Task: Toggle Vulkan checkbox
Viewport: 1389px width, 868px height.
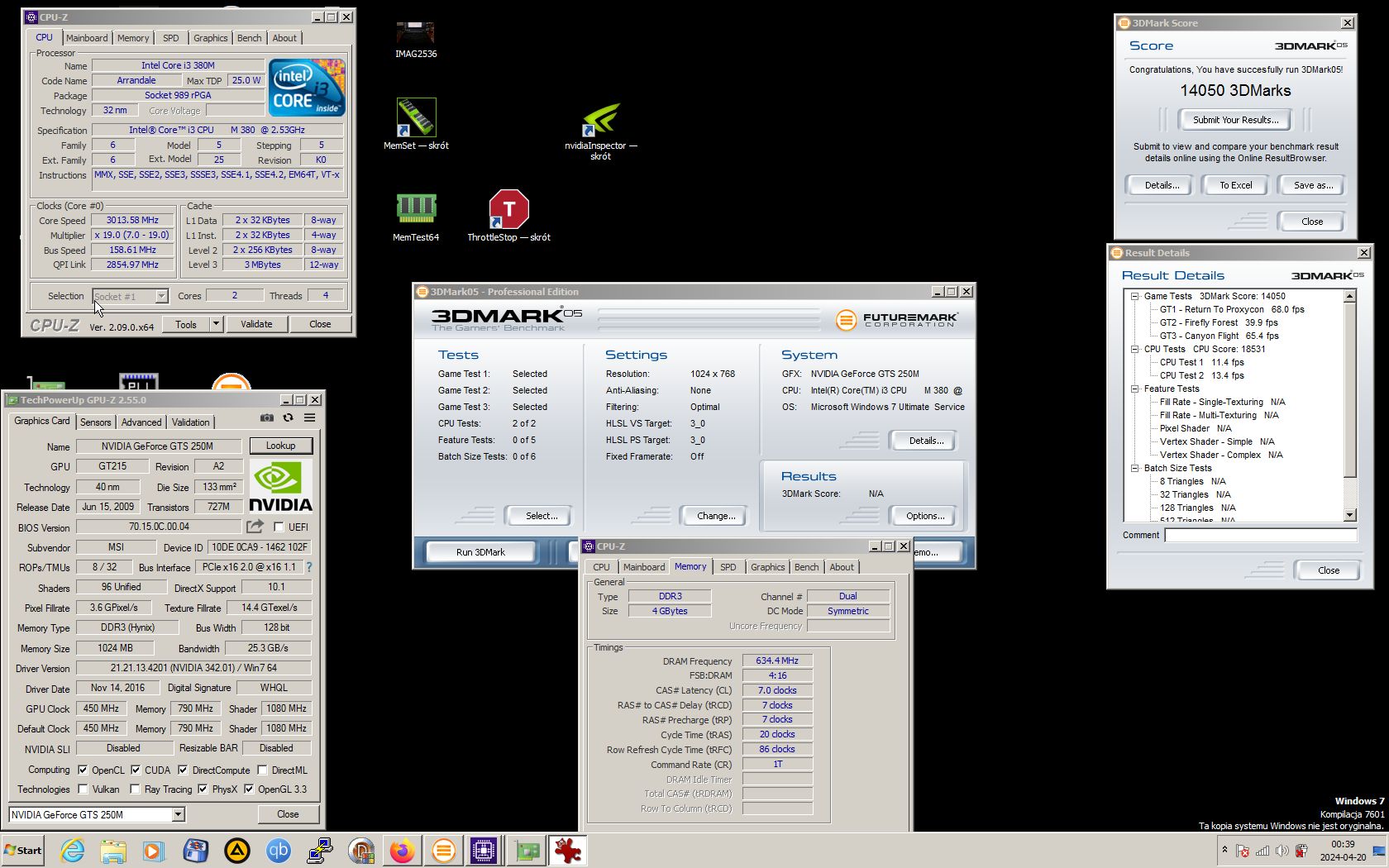Action: (83, 789)
